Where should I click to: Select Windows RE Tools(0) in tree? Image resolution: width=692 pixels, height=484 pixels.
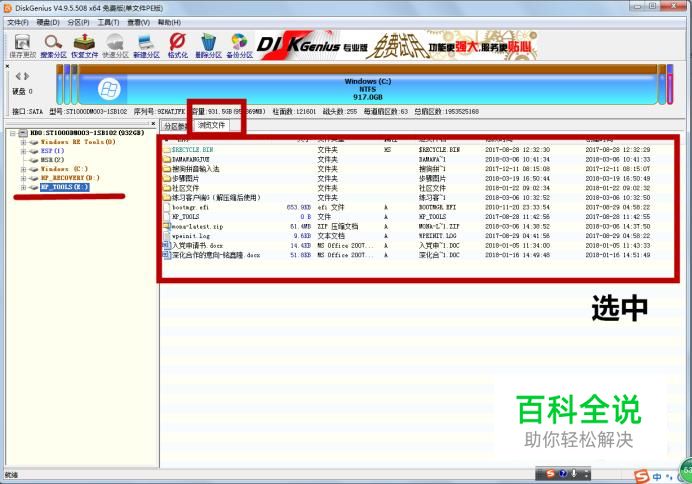point(78,142)
